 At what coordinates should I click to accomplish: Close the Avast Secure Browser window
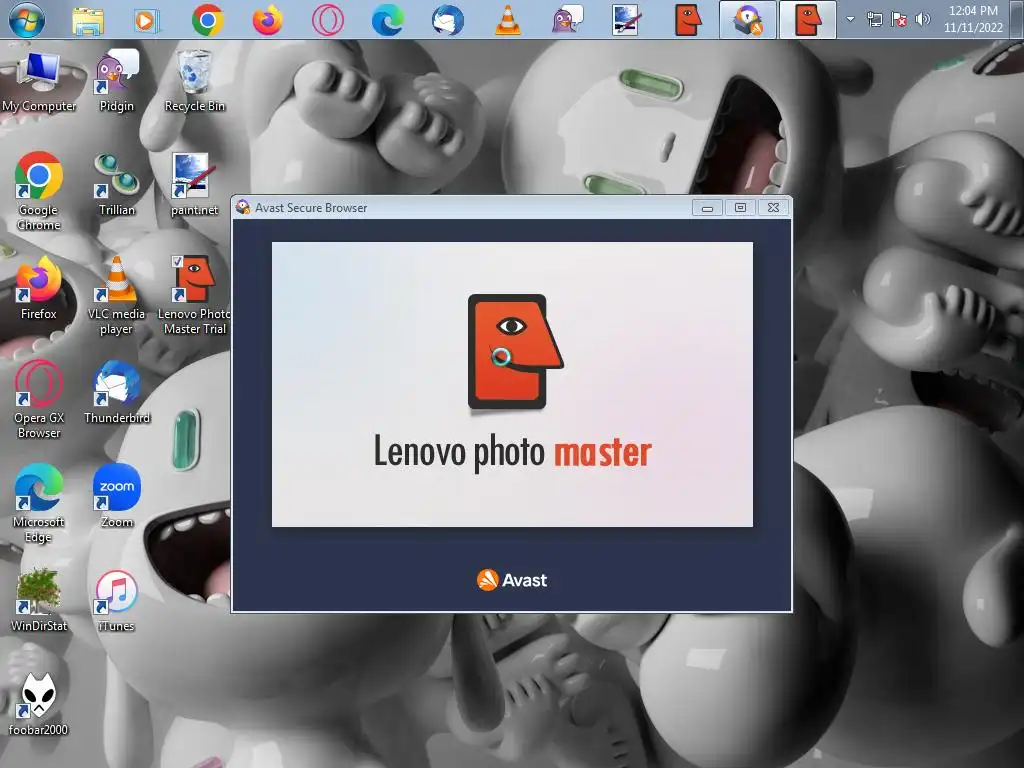(x=773, y=208)
